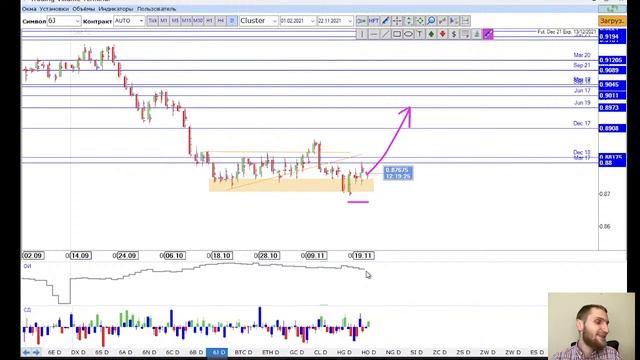Switch to the 6B D tab
This screenshot has height=360, width=640.
pos(196,352)
